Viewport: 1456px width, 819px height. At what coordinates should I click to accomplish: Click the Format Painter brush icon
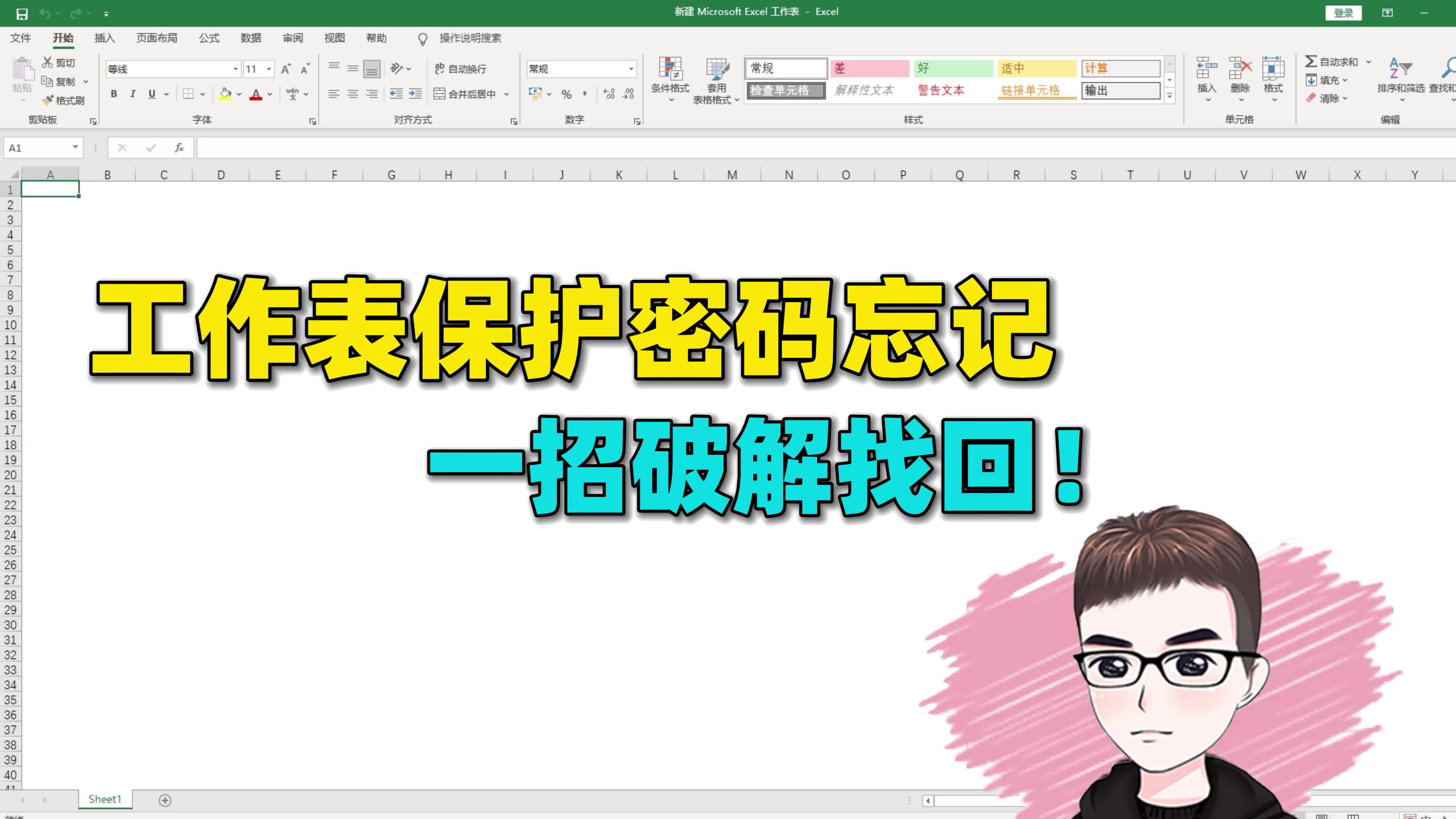click(x=48, y=100)
